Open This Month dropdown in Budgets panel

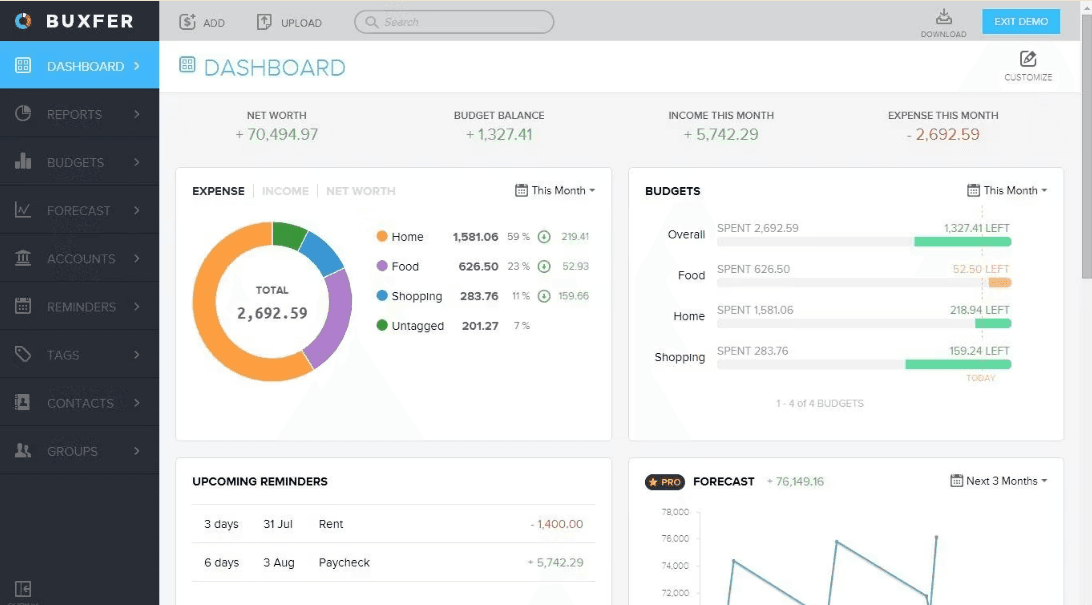1007,190
